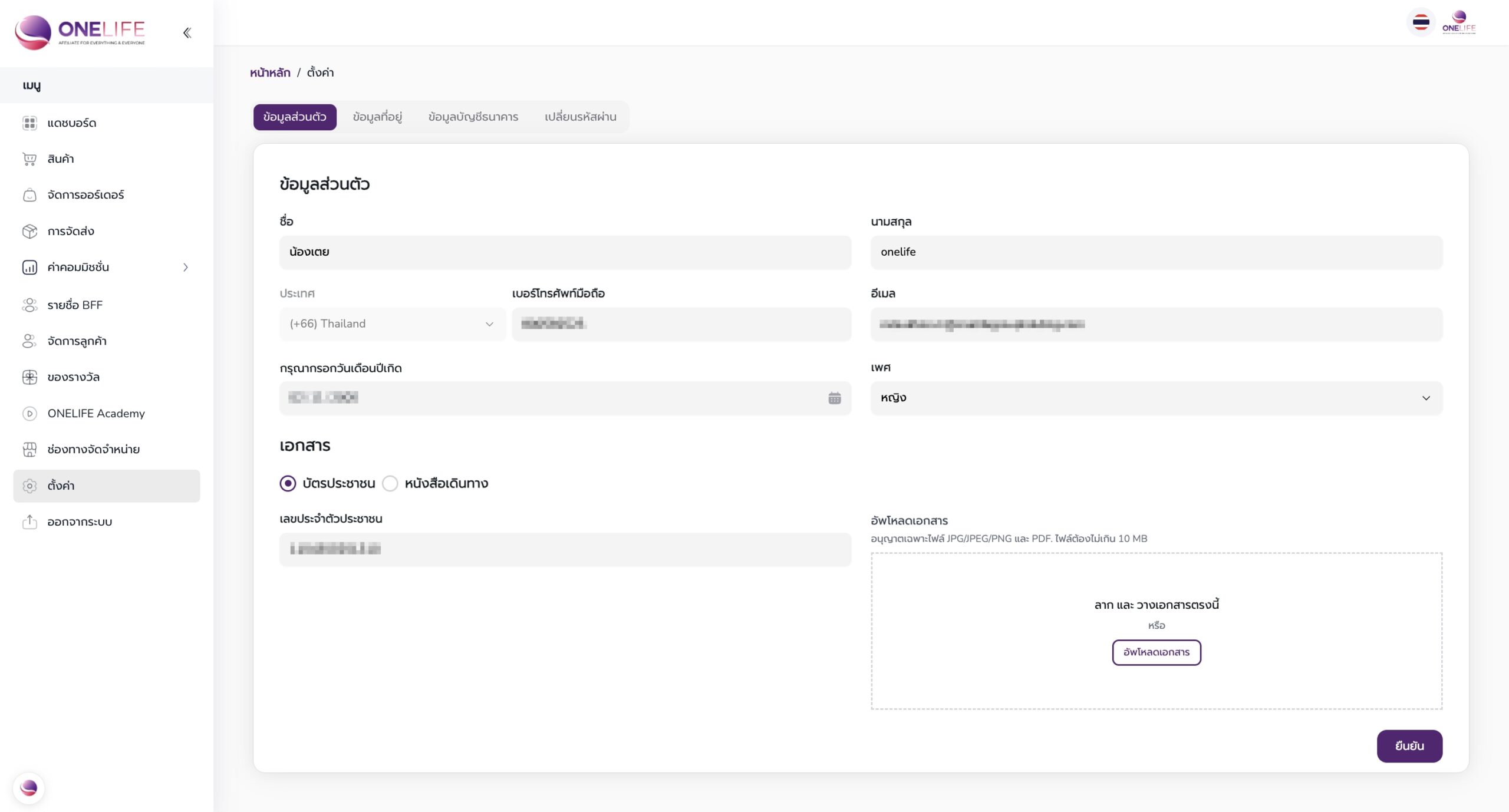This screenshot has height=812, width=1509.
Task: Click the shopping cart products icon
Action: pos(29,159)
